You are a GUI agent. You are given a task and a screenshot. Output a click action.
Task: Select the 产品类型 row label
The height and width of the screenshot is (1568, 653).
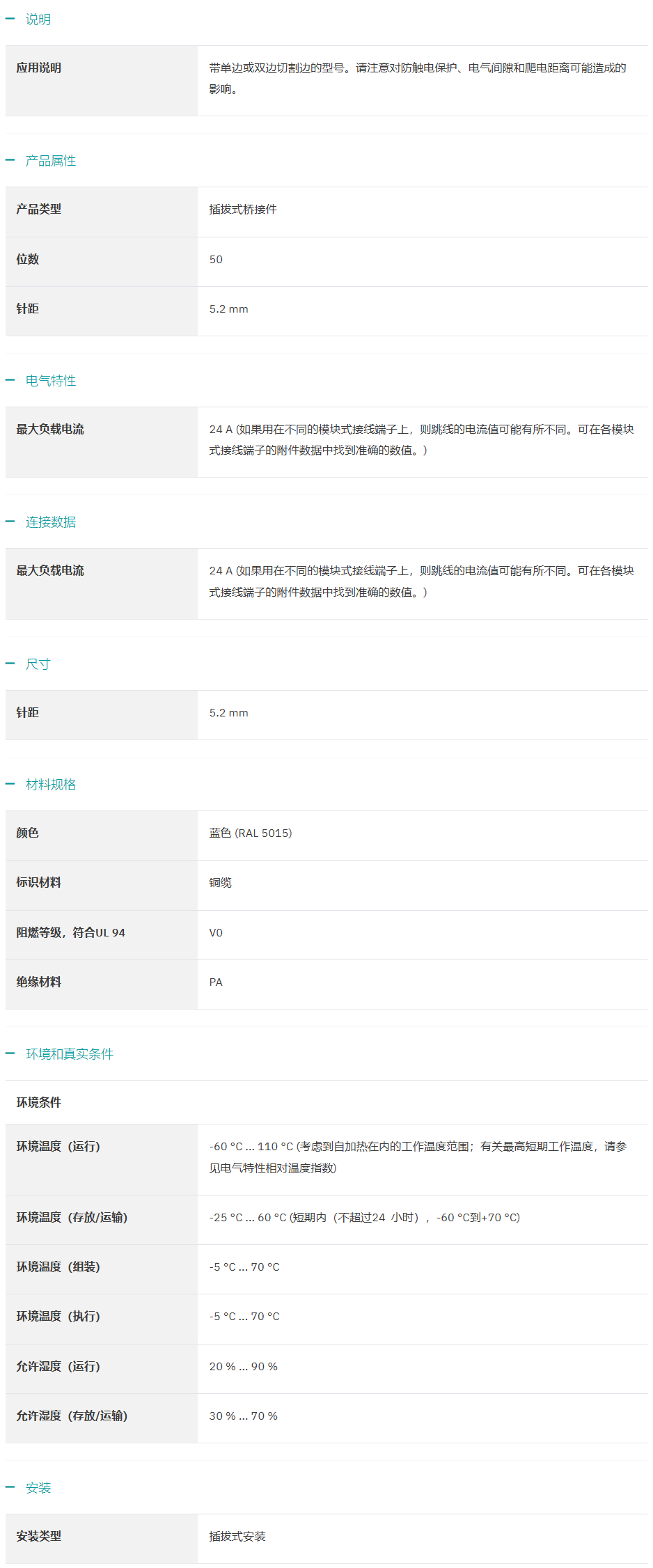pos(39,210)
